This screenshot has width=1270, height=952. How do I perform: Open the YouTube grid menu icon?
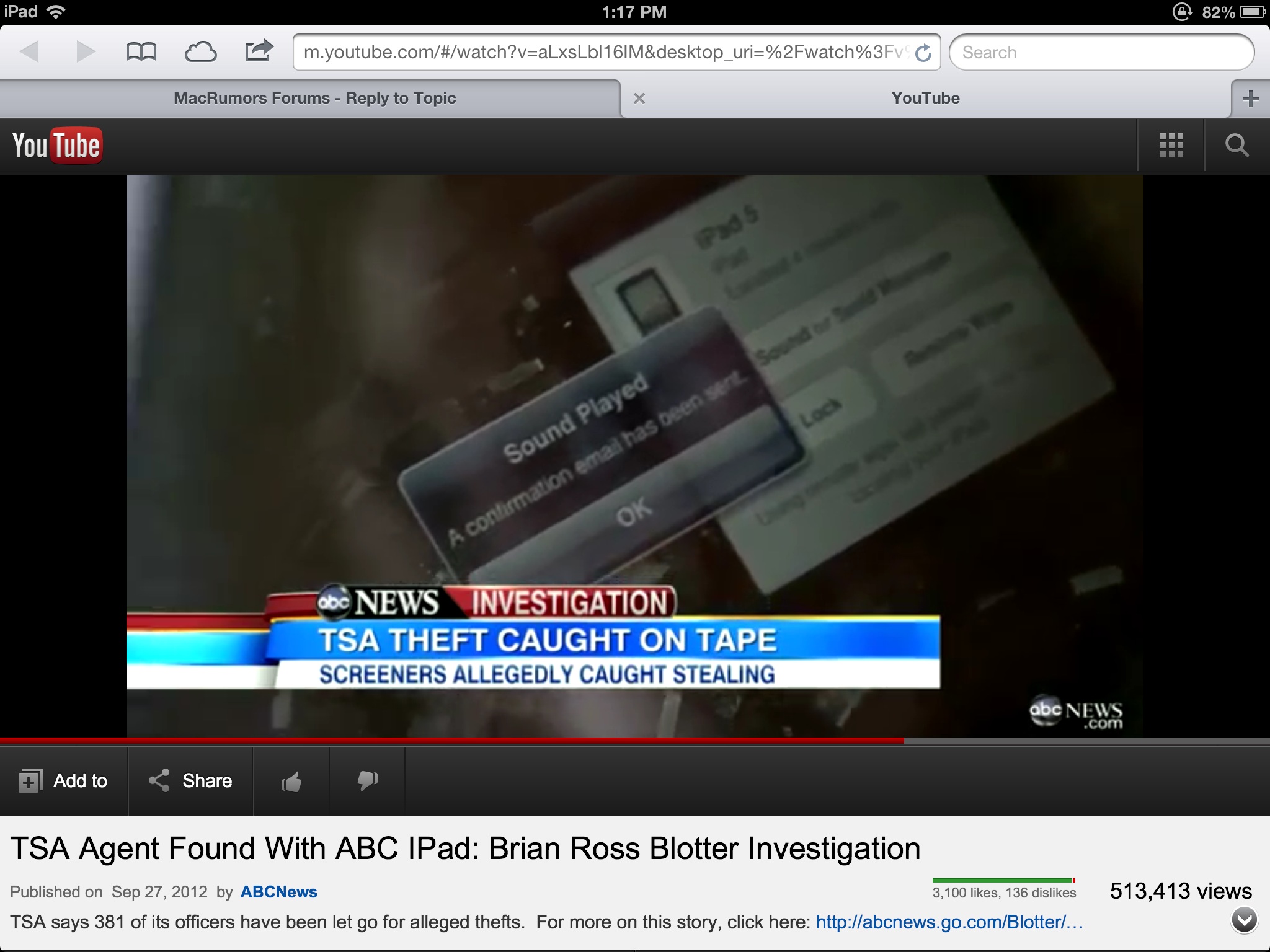pyautogui.click(x=1171, y=145)
